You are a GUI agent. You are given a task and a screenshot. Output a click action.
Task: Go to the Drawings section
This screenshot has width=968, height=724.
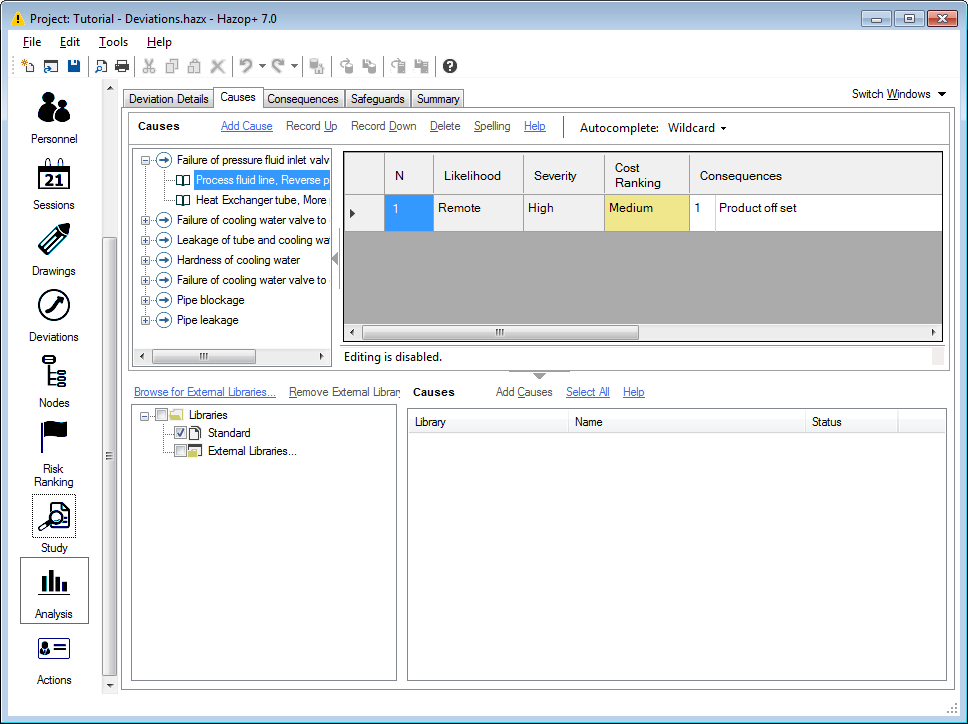pos(54,241)
